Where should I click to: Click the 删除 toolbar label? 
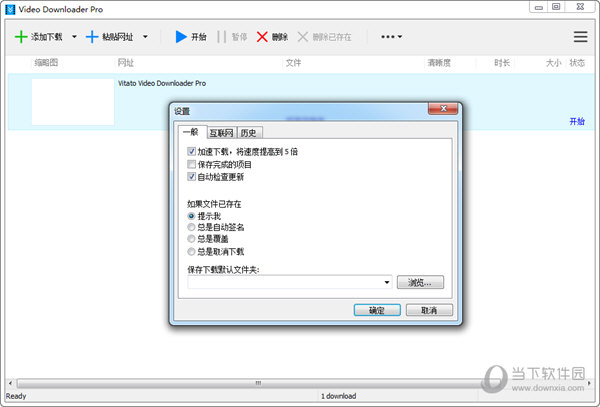(x=280, y=37)
